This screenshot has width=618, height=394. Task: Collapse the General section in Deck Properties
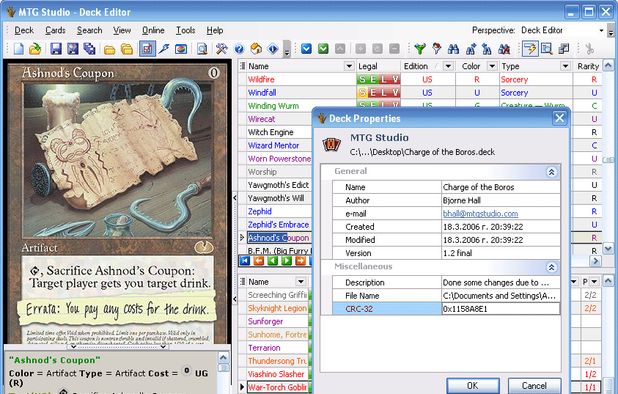click(551, 172)
